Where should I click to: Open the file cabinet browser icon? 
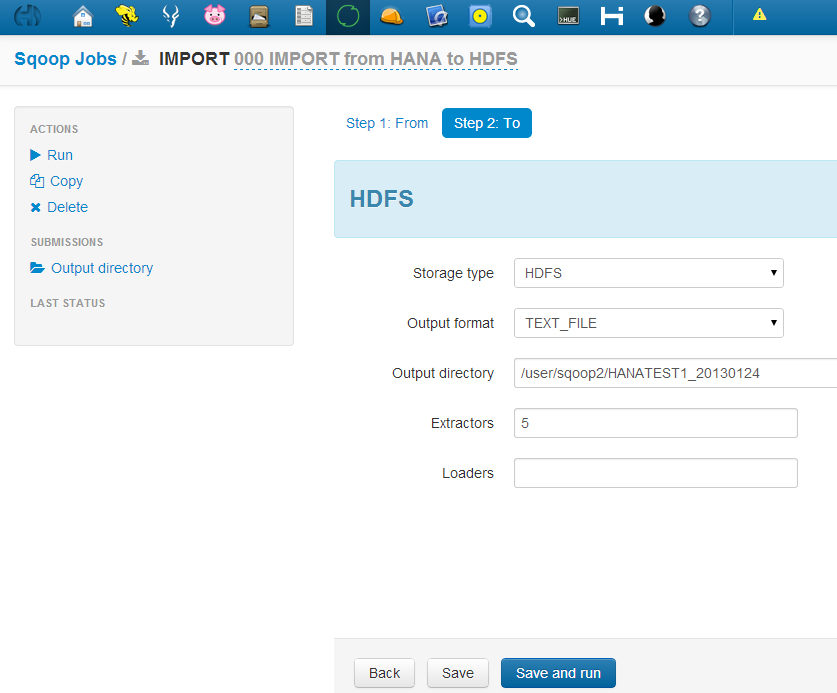259,16
